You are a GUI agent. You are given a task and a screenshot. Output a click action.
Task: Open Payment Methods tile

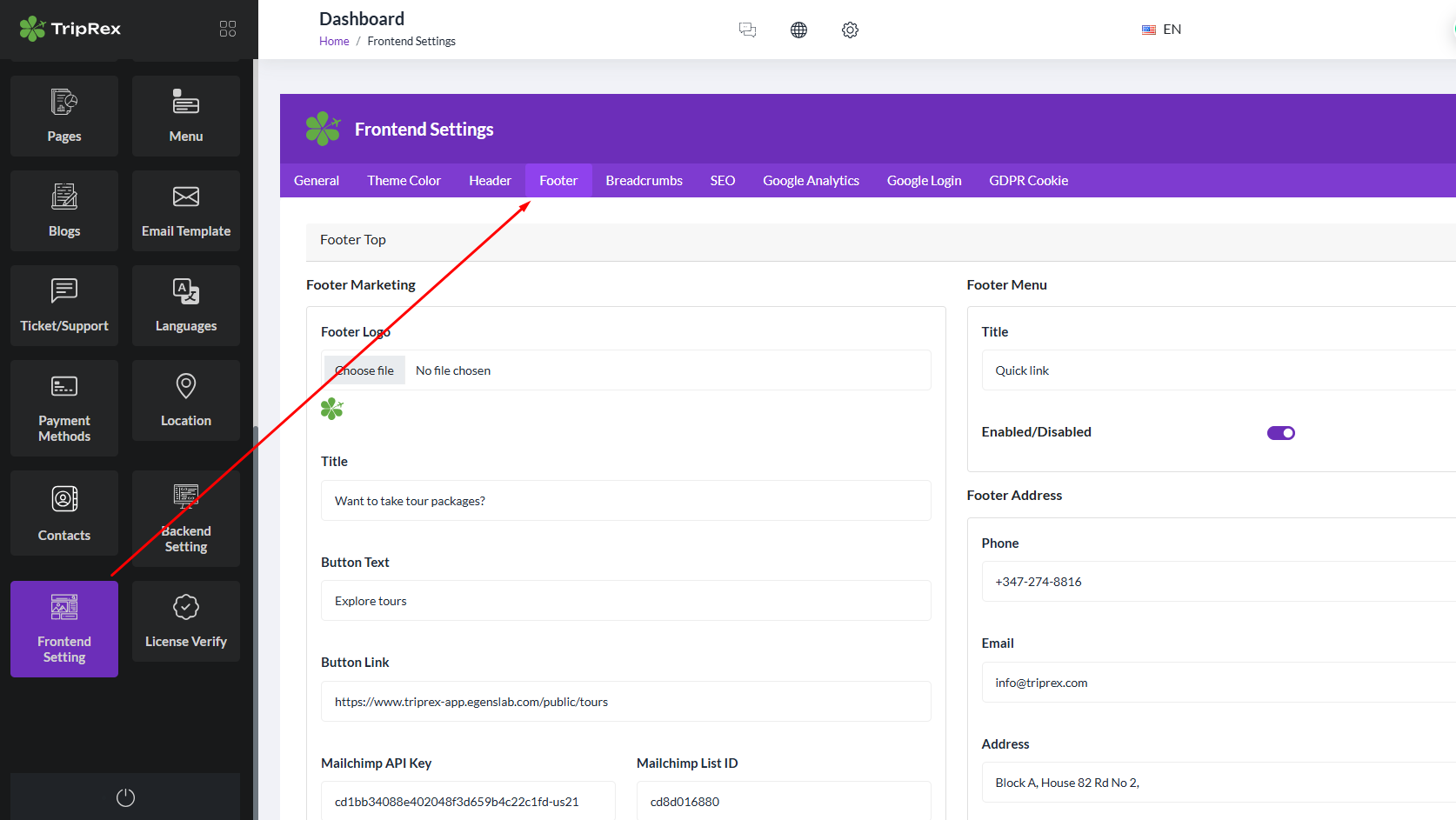[64, 408]
